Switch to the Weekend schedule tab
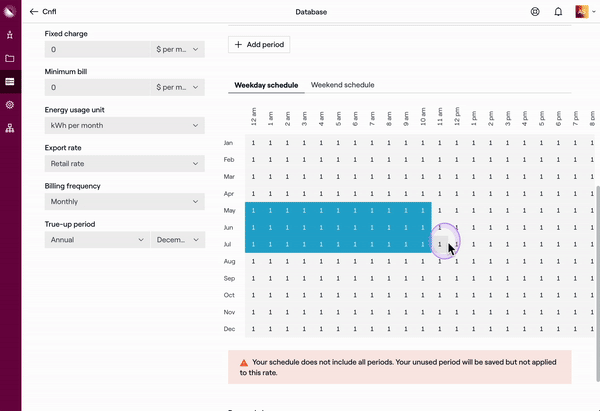The height and width of the screenshot is (411, 600). pos(342,85)
